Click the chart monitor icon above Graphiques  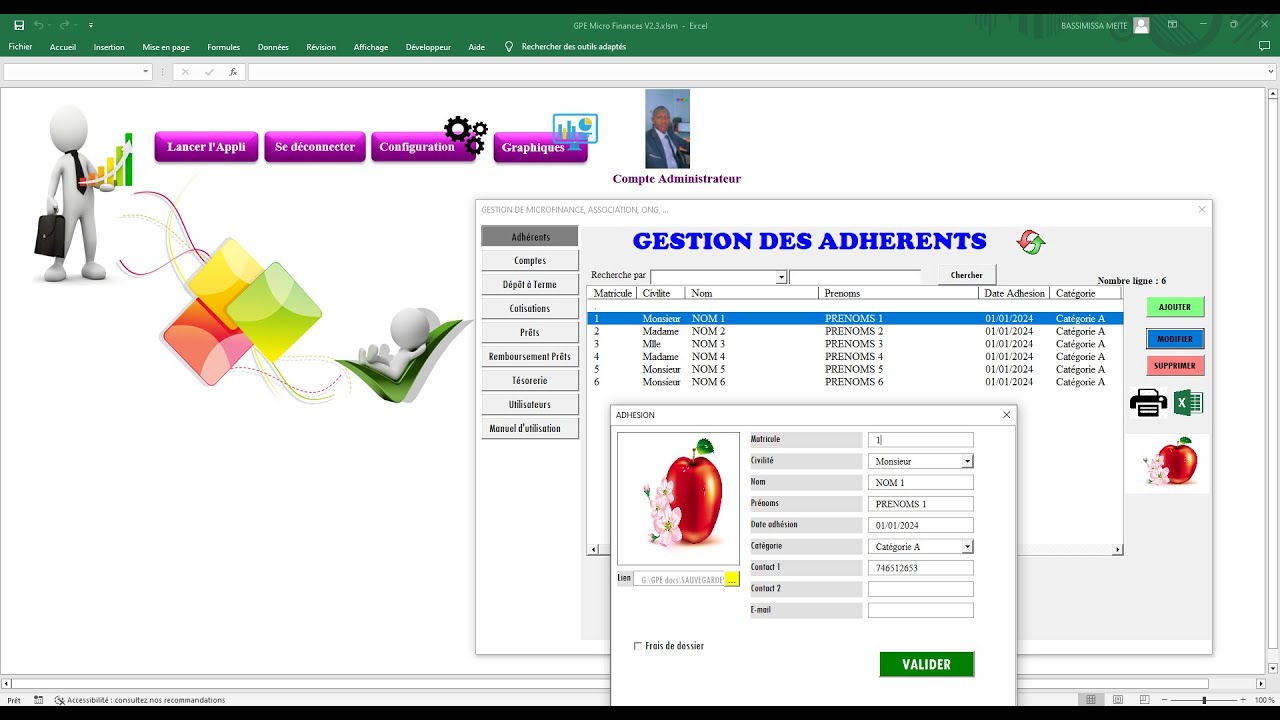point(575,132)
